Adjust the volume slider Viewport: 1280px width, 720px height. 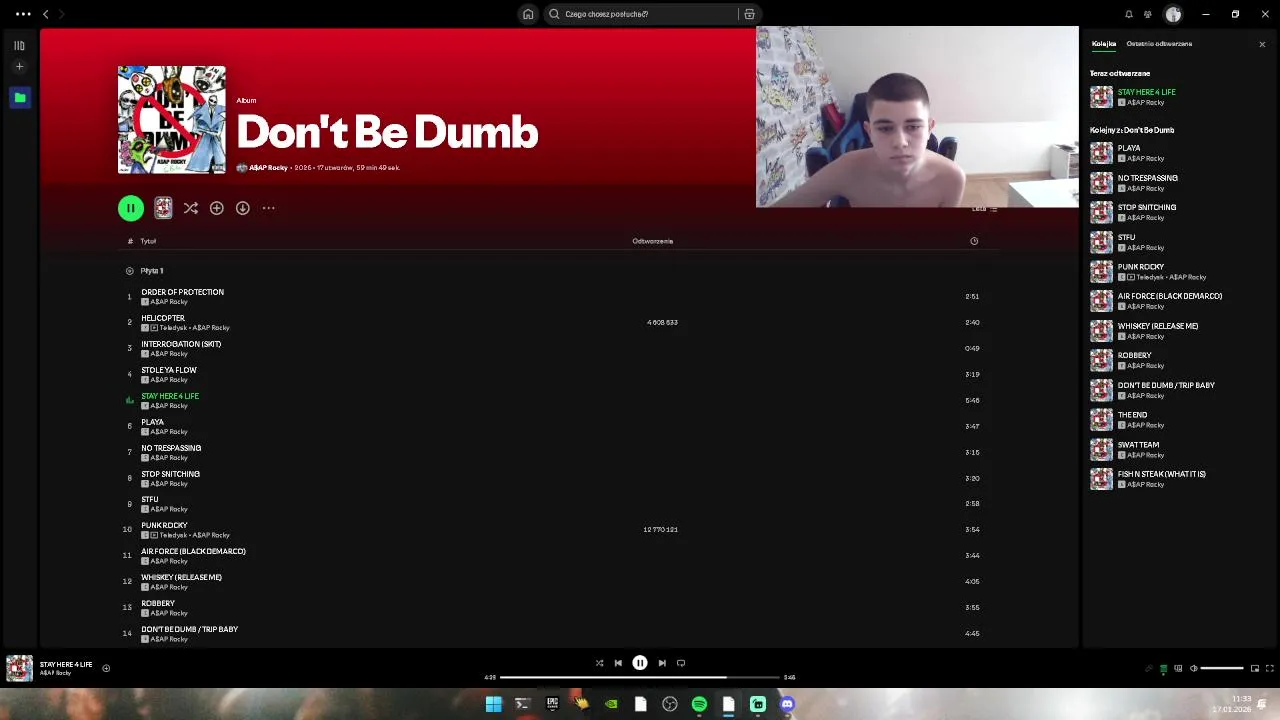(x=1222, y=668)
